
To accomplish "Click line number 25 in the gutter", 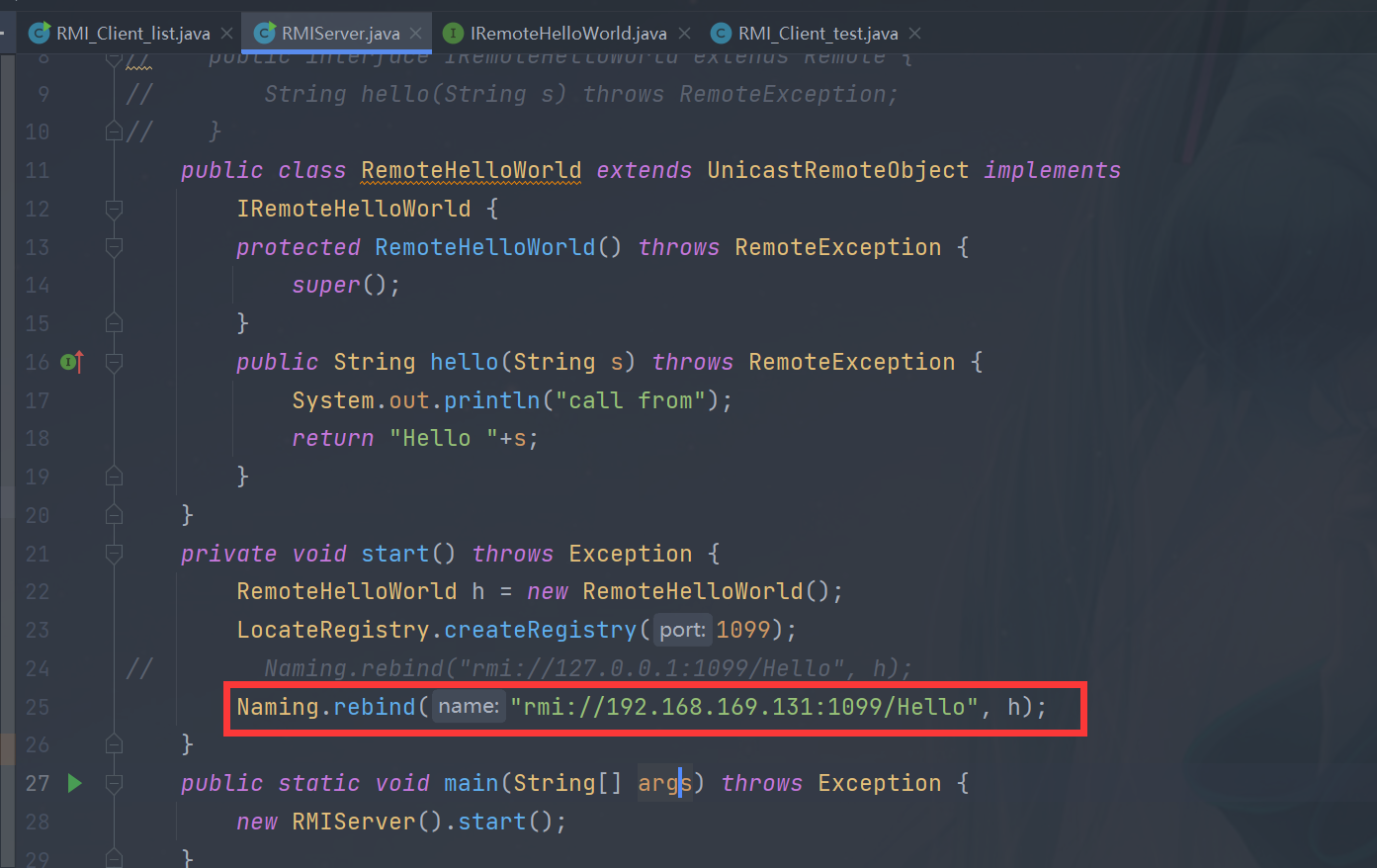I will tap(38, 707).
